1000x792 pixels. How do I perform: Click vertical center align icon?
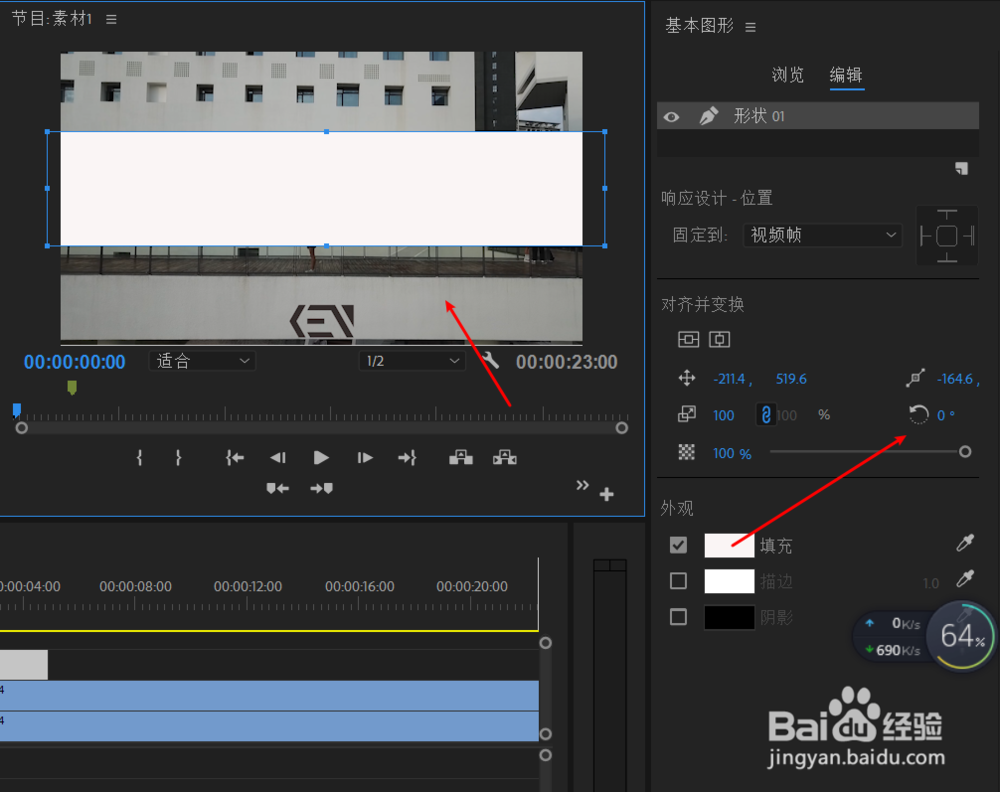coord(688,339)
